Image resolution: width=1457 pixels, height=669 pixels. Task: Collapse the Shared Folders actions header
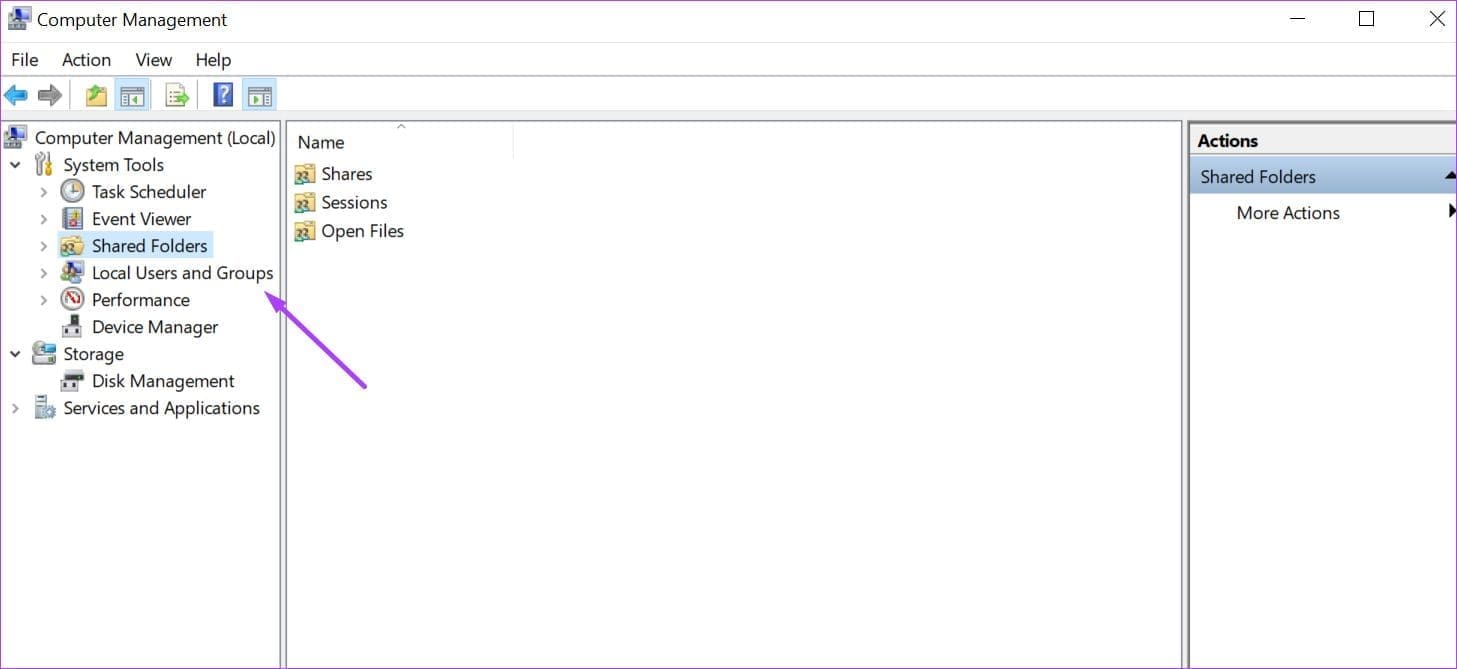(x=1449, y=177)
